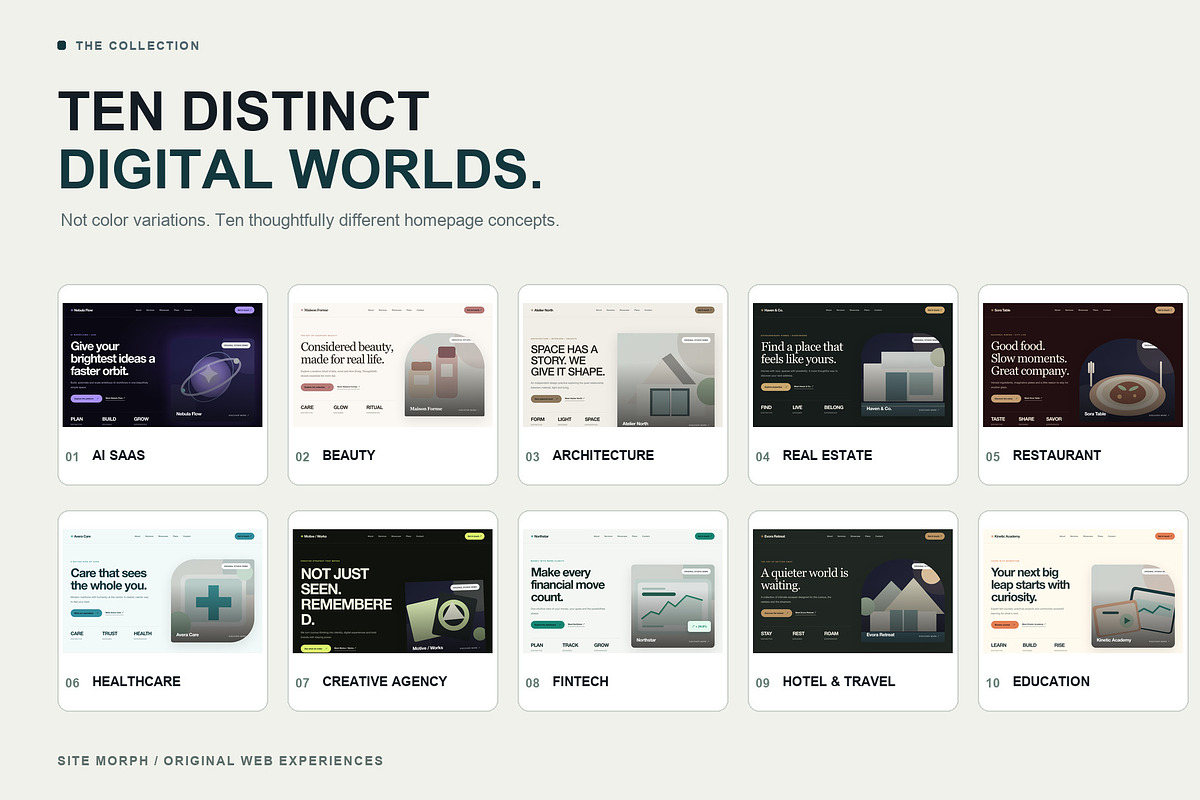Click the 'Considered beauty, made for real life' headline
1200x800 pixels.
point(347,353)
